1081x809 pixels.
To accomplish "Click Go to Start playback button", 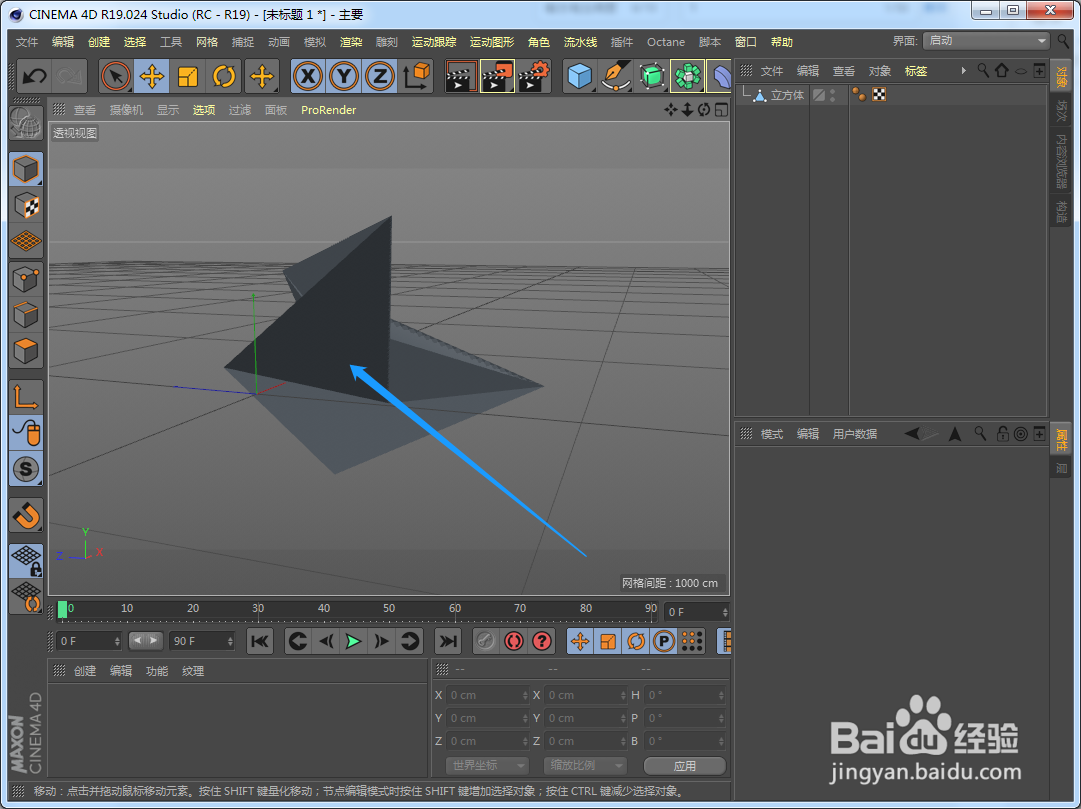I will pos(260,641).
